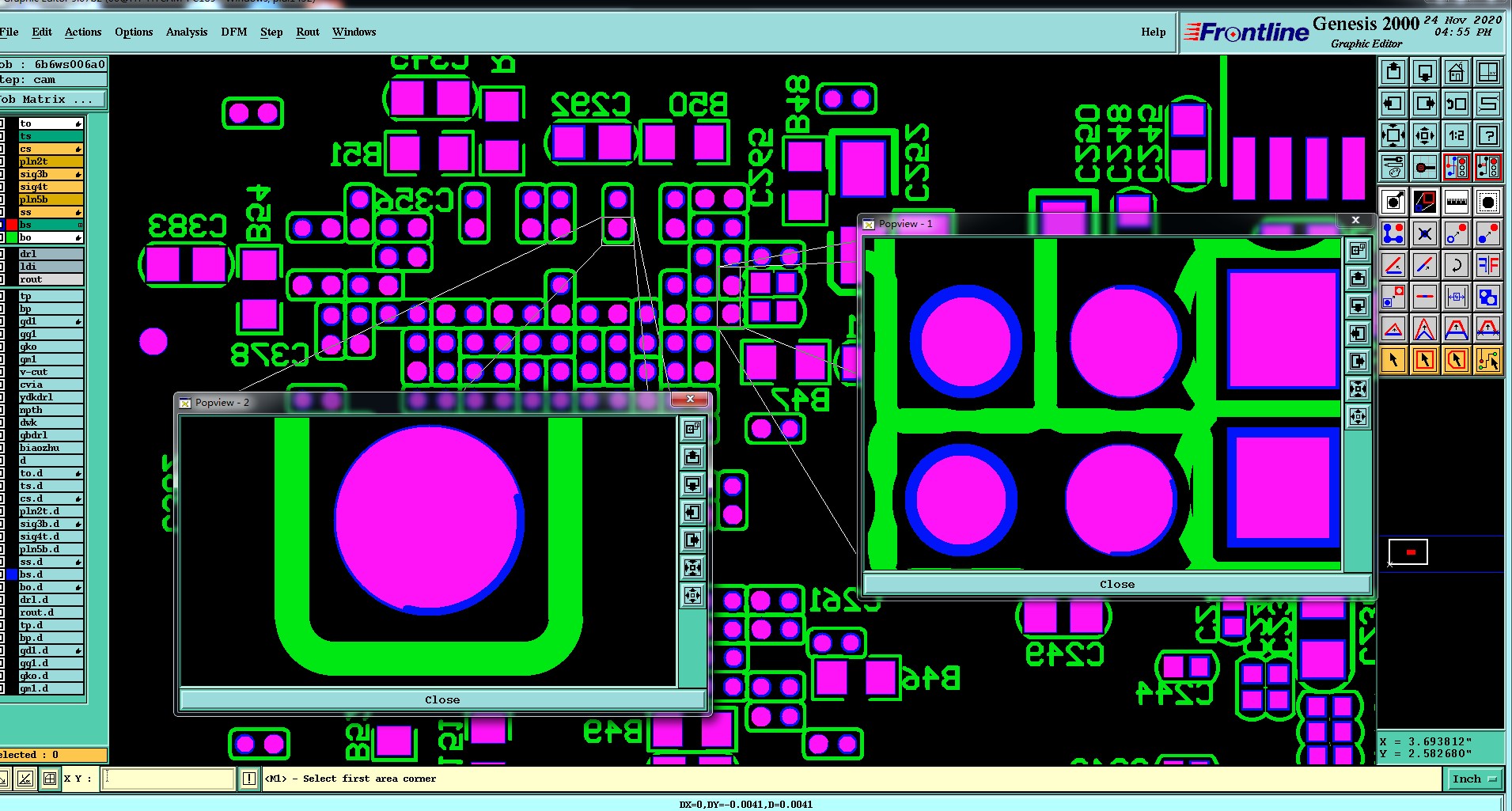The image size is (1512, 811).
Task: Open the Edit menu
Action: tap(42, 32)
